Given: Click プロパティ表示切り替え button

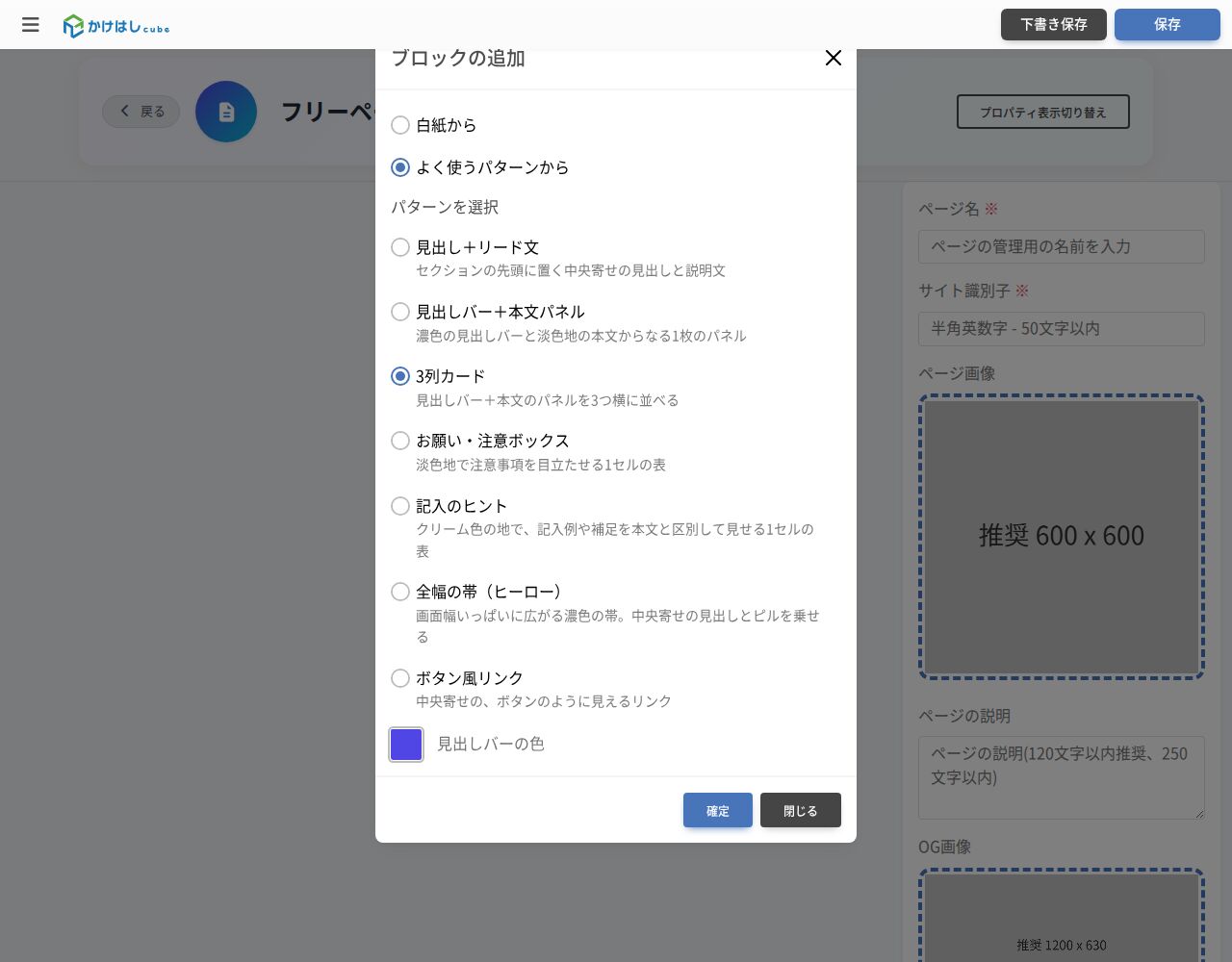Looking at the screenshot, I should click(x=1043, y=112).
